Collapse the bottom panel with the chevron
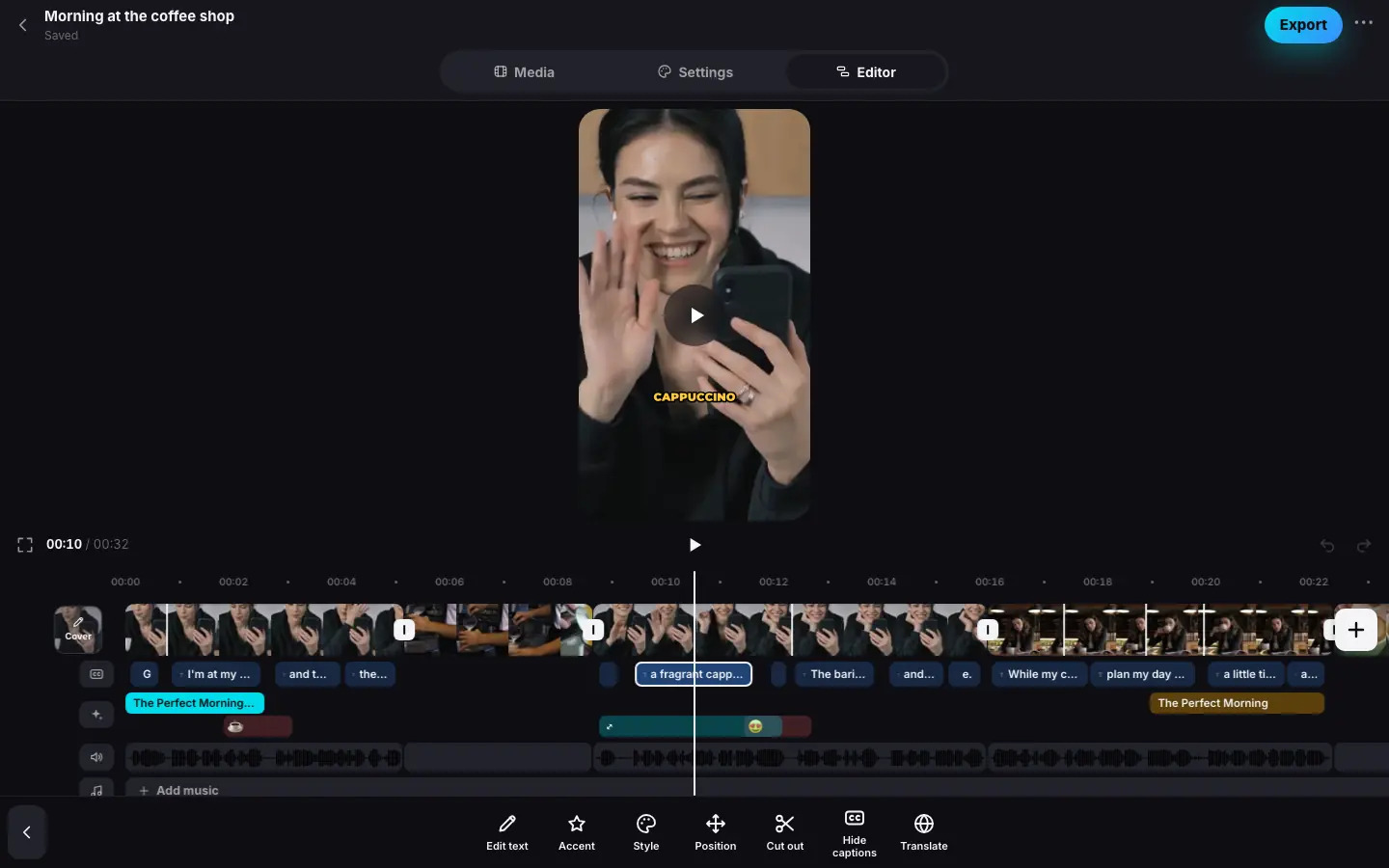This screenshot has width=1389, height=868. point(27,832)
